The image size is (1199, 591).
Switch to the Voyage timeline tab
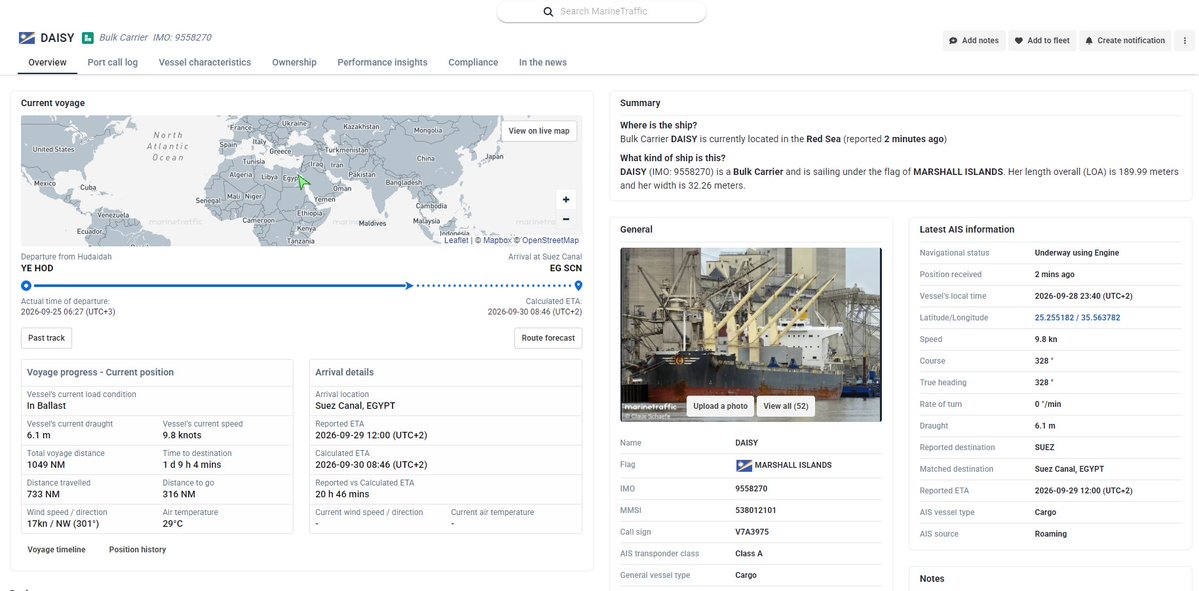point(57,549)
